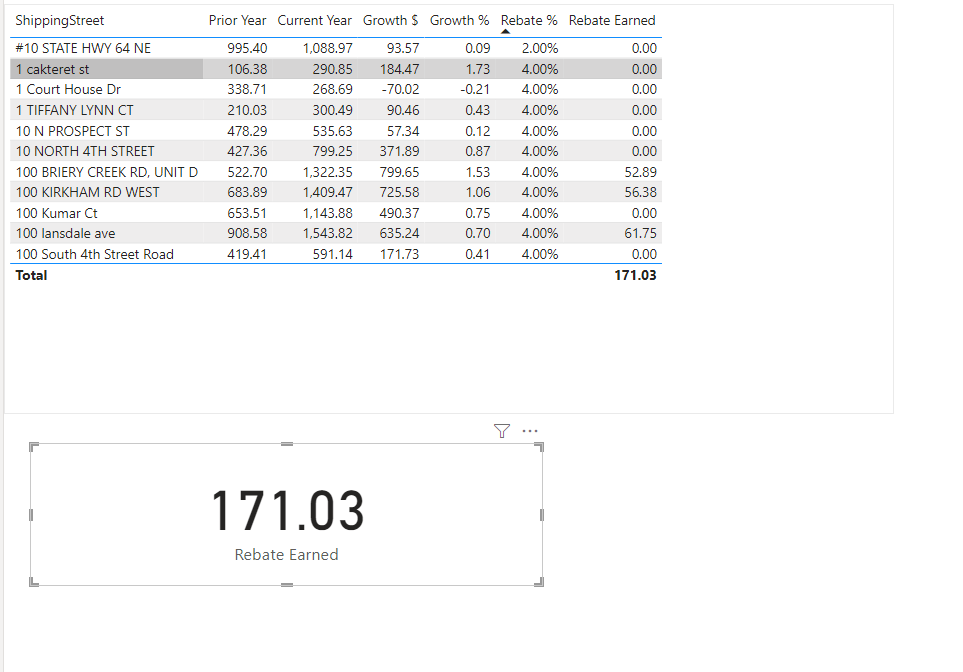The width and height of the screenshot is (963, 672).
Task: Select the '1 Court House Dr' row
Action: 336,89
